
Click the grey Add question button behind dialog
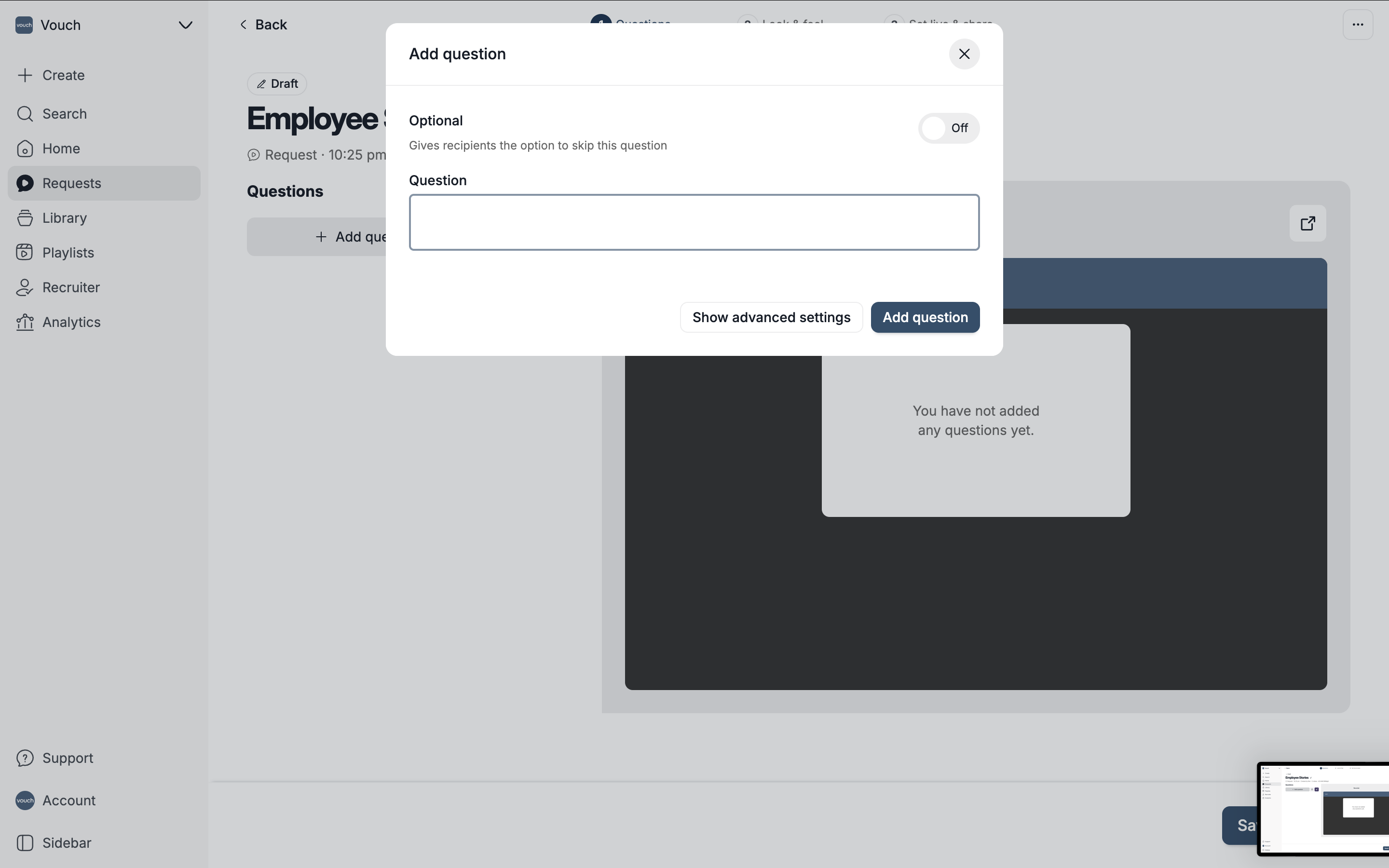316,237
